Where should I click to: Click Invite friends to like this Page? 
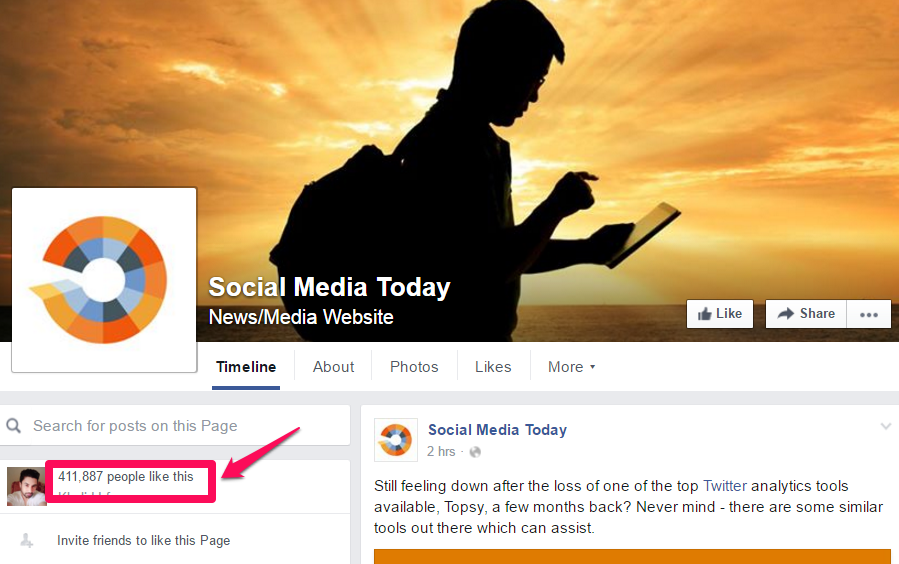coord(143,540)
